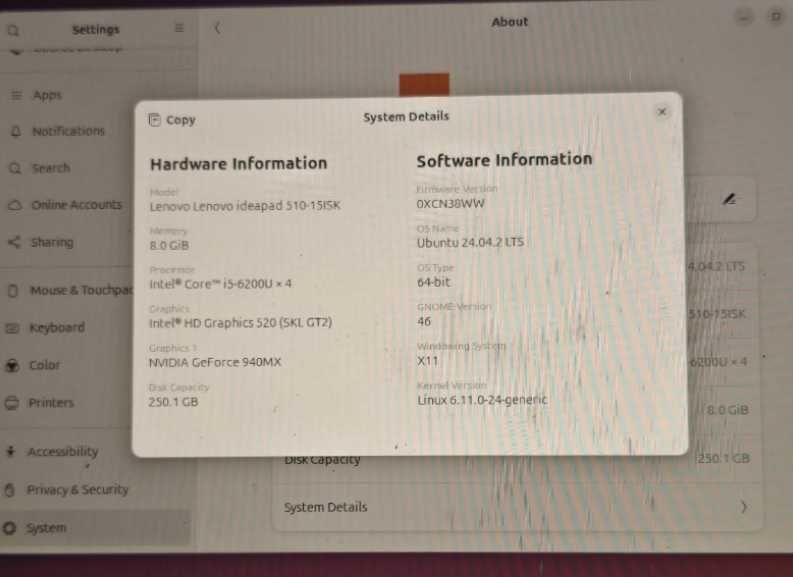Screen dimensions: 793x577
Task: Click the Copy button in System Details
Action: pos(172,120)
